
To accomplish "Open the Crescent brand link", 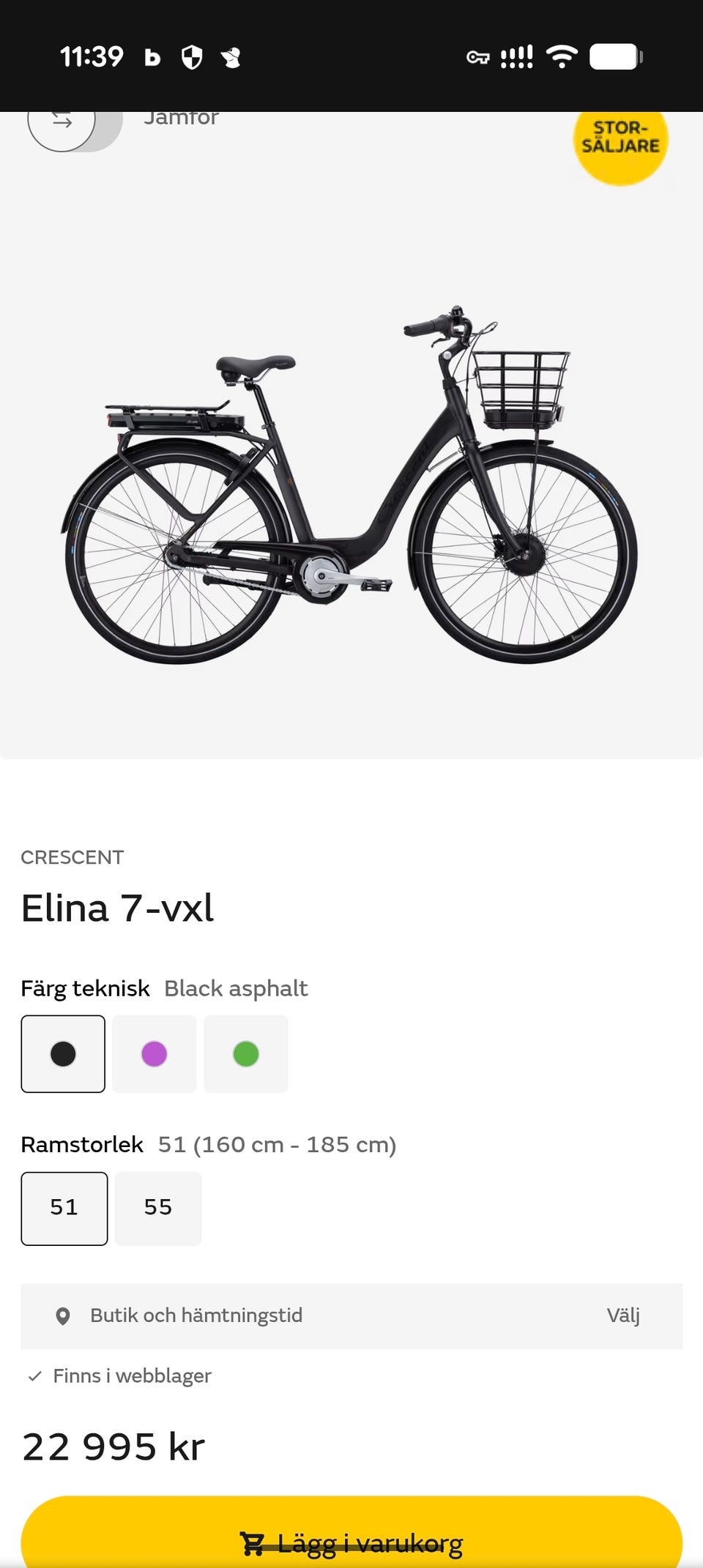I will pos(72,857).
